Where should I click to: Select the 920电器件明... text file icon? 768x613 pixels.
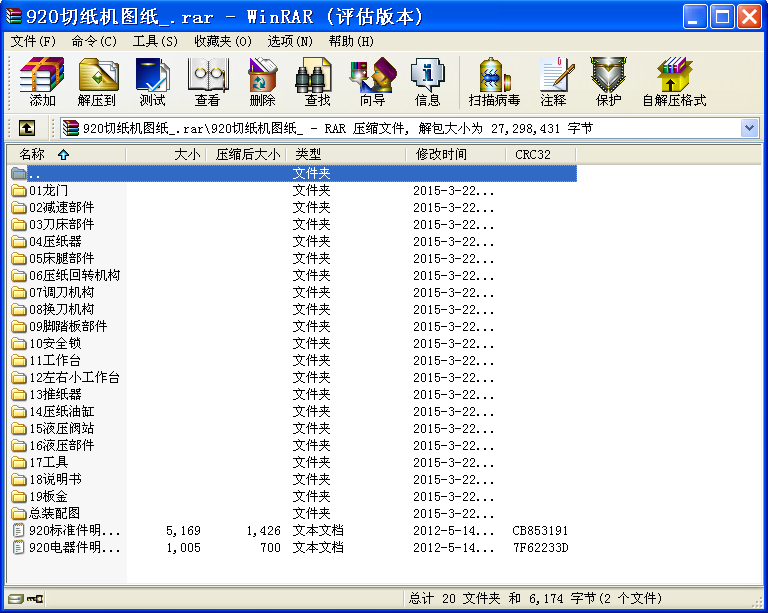tap(18, 547)
